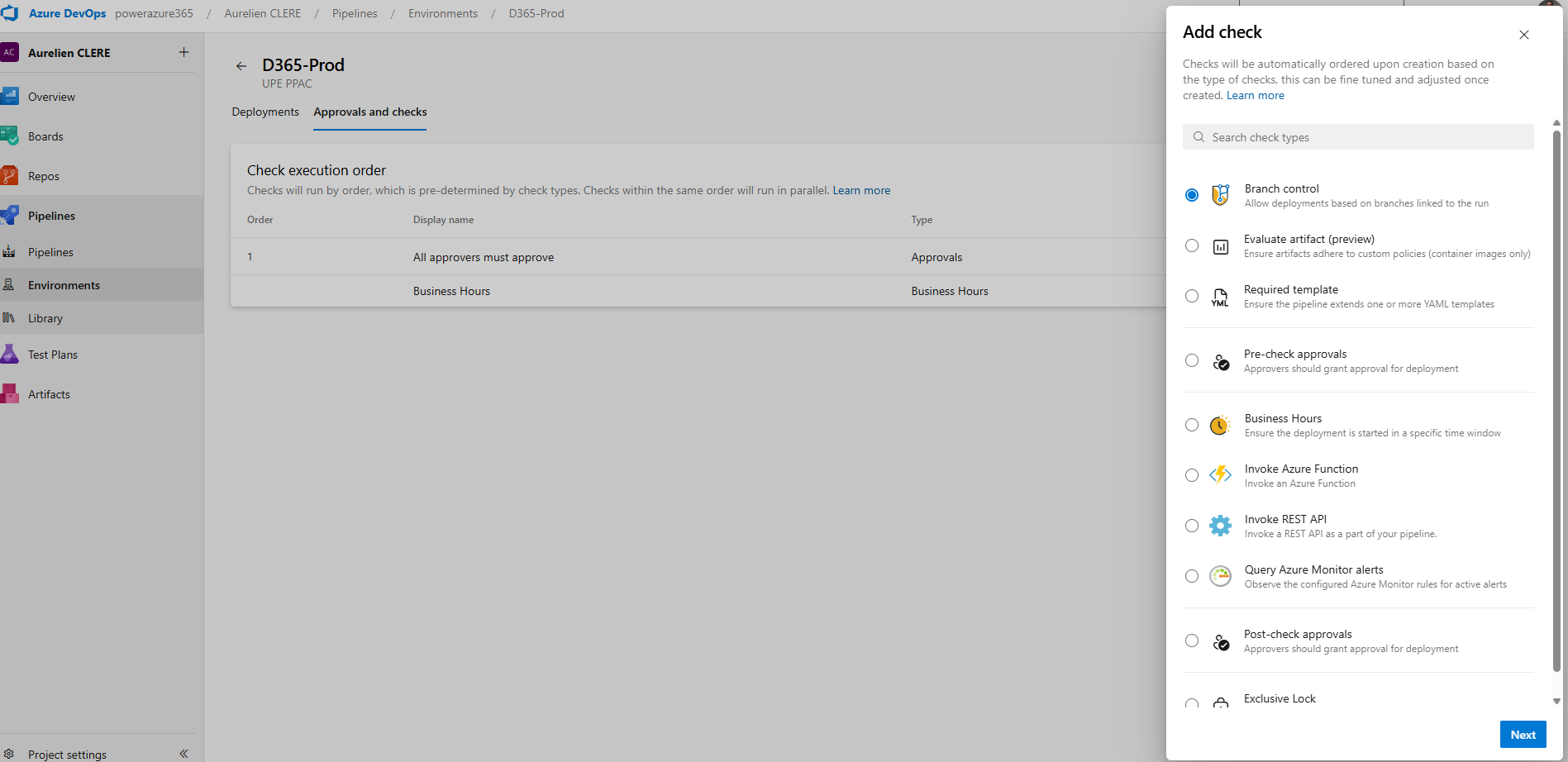Select the Invoke REST API radio button
This screenshot has width=1568, height=762.
pos(1192,526)
